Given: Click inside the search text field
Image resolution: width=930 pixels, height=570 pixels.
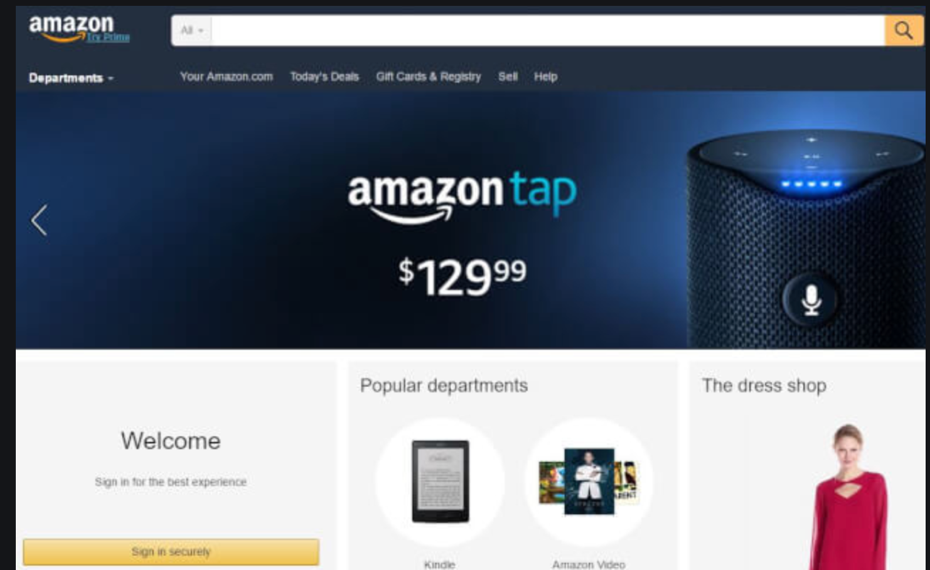Looking at the screenshot, I should coord(547,30).
